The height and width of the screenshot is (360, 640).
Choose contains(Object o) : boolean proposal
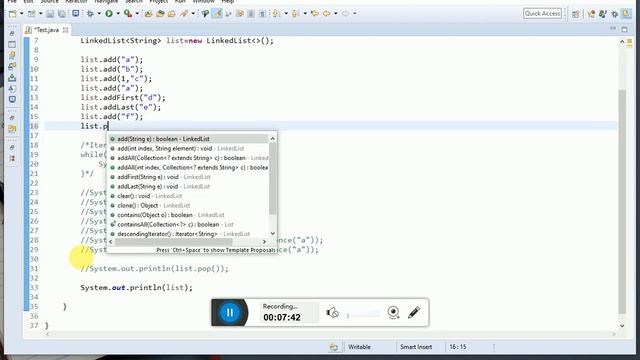click(188, 215)
